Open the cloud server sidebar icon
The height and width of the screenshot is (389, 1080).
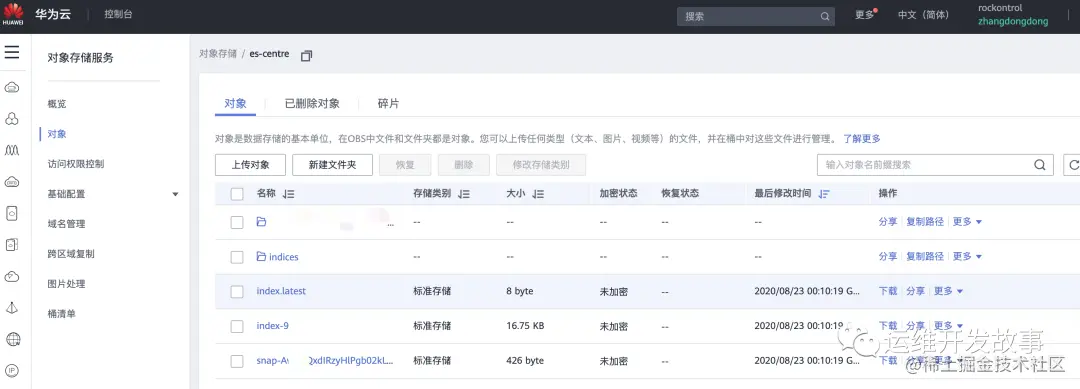coord(12,87)
